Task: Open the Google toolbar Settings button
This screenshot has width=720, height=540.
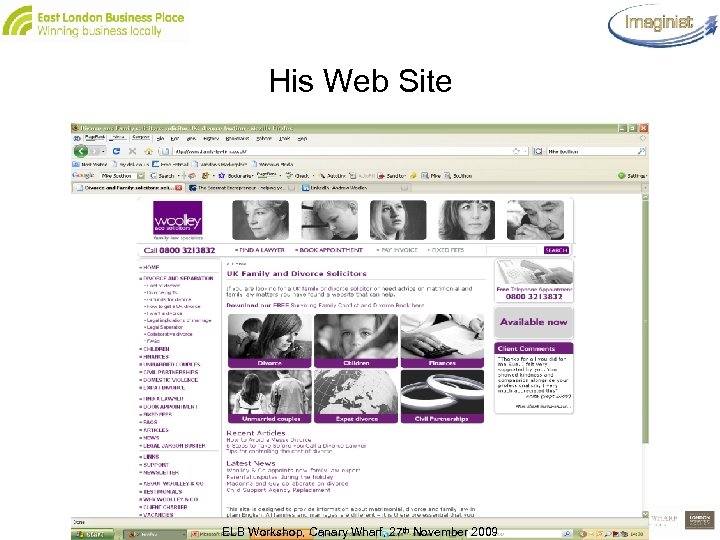Action: click(x=633, y=175)
